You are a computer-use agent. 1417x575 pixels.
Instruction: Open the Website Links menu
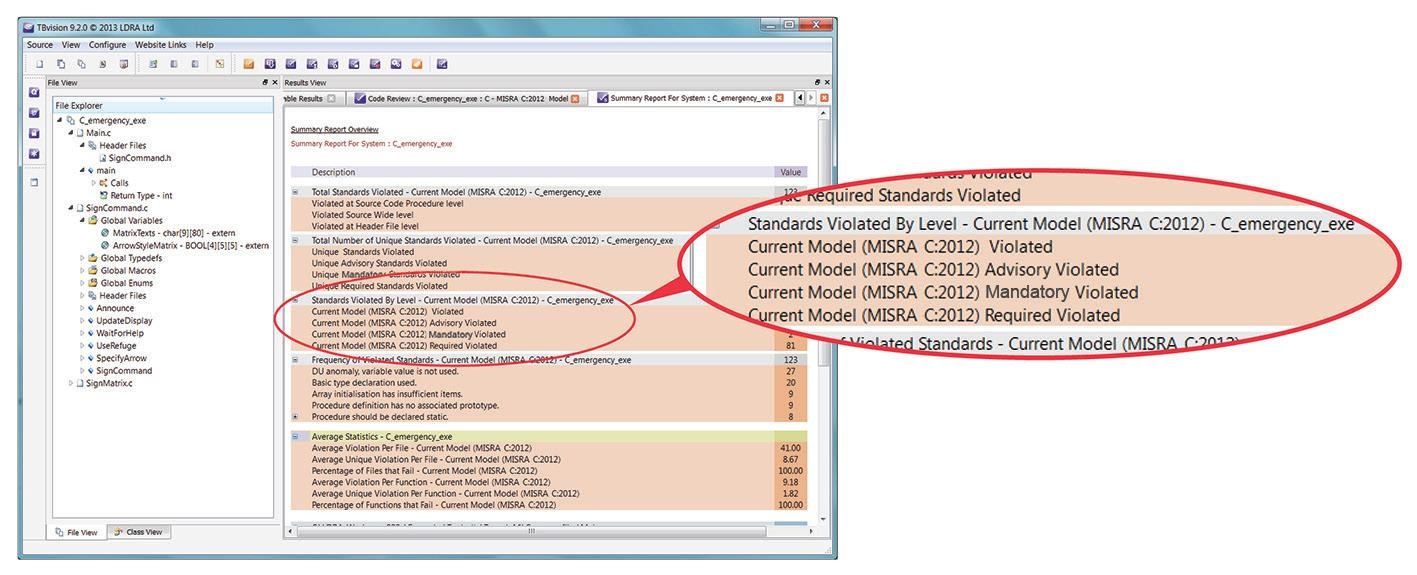point(161,45)
